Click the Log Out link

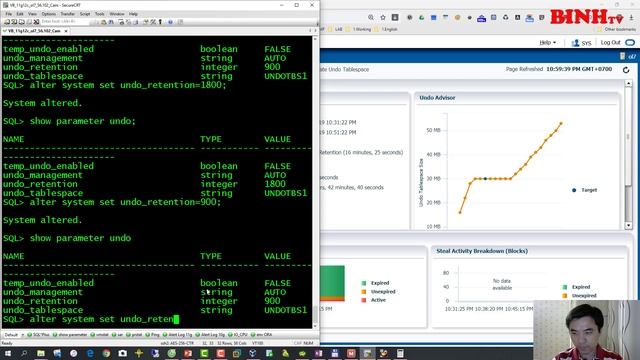pyautogui.click(x=610, y=42)
